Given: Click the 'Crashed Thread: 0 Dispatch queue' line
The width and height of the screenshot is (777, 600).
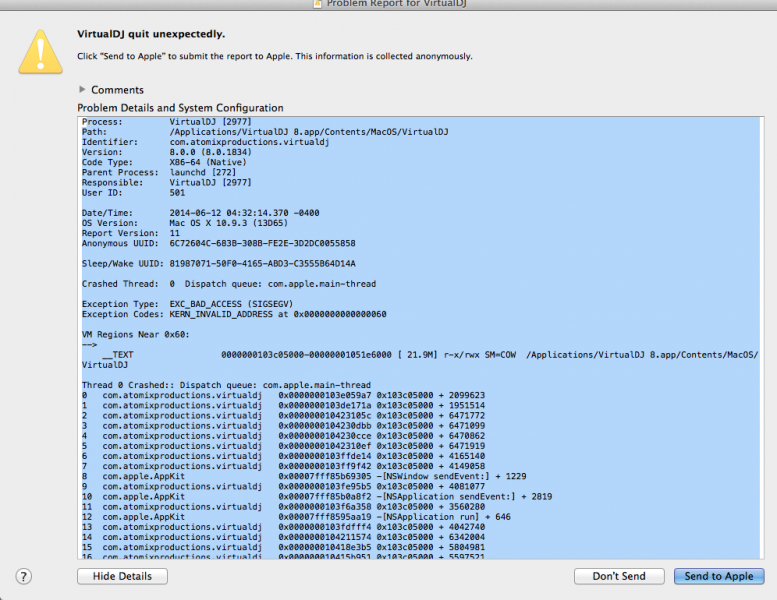Looking at the screenshot, I should pos(229,284).
